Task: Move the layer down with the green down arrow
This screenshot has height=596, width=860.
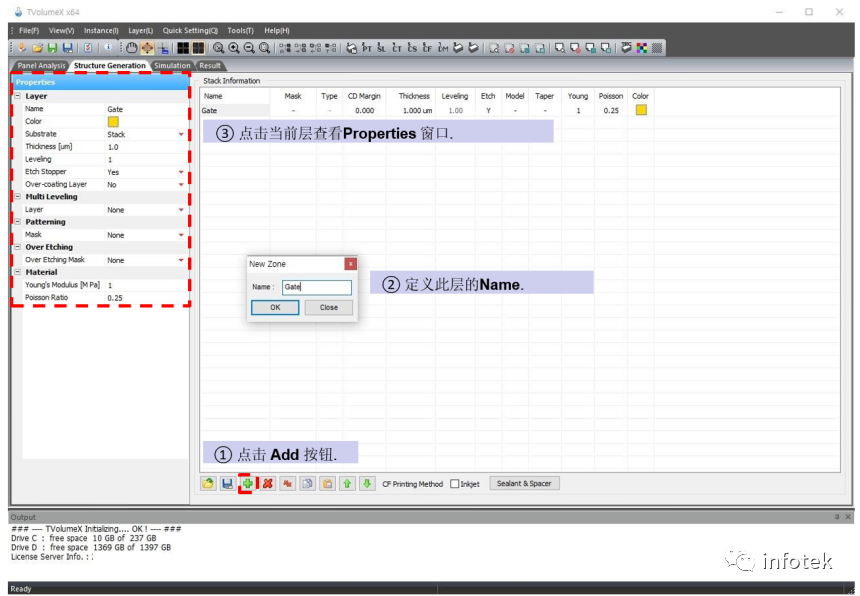Action: 367,484
